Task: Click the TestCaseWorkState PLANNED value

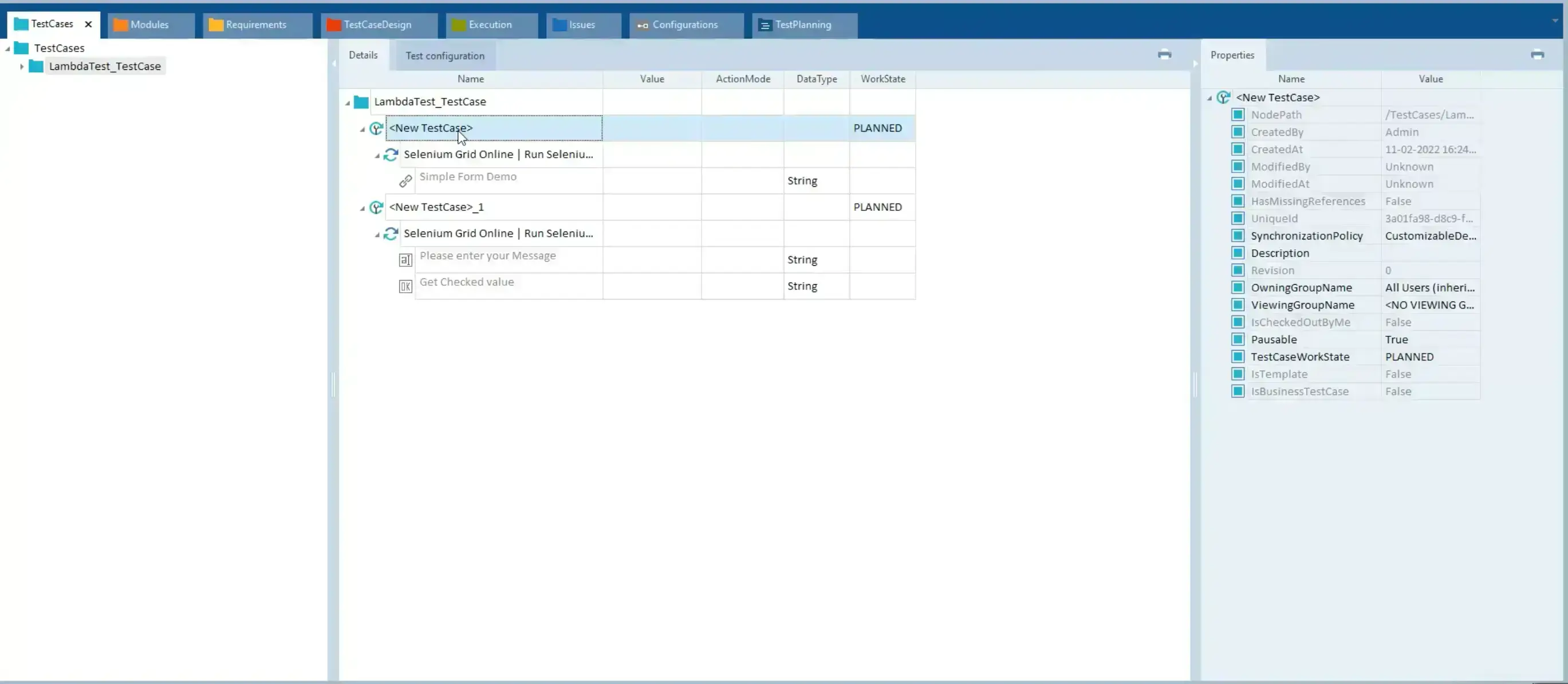Action: (x=1409, y=357)
